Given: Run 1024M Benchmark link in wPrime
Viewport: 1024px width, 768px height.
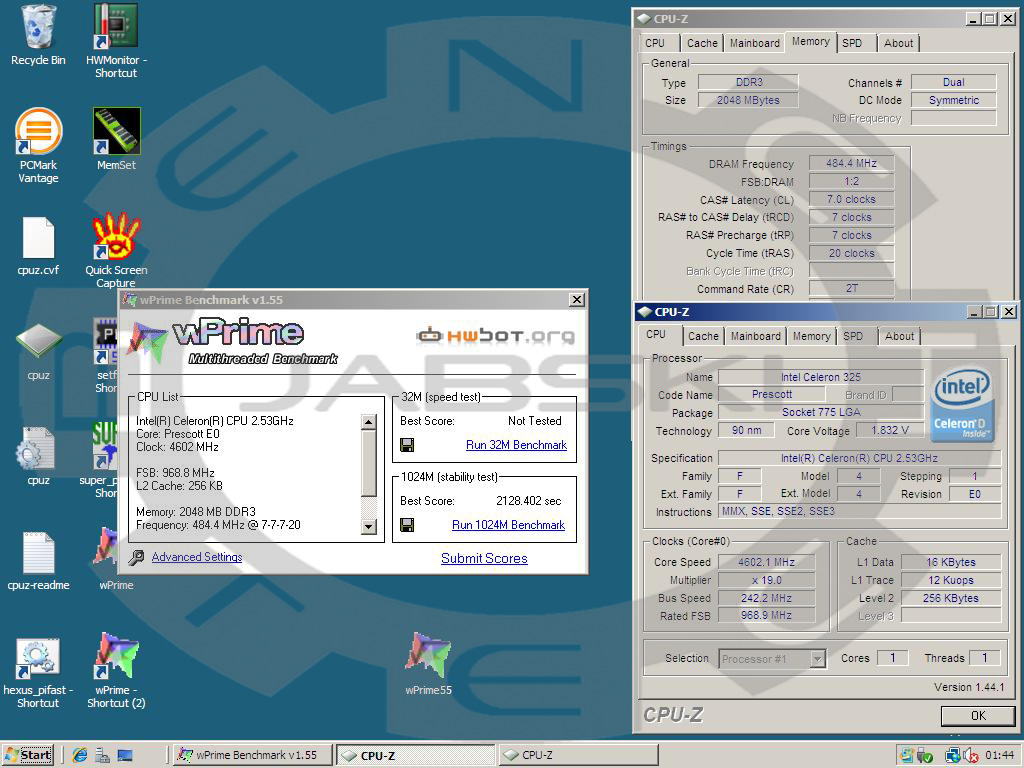Looking at the screenshot, I should pyautogui.click(x=508, y=524).
